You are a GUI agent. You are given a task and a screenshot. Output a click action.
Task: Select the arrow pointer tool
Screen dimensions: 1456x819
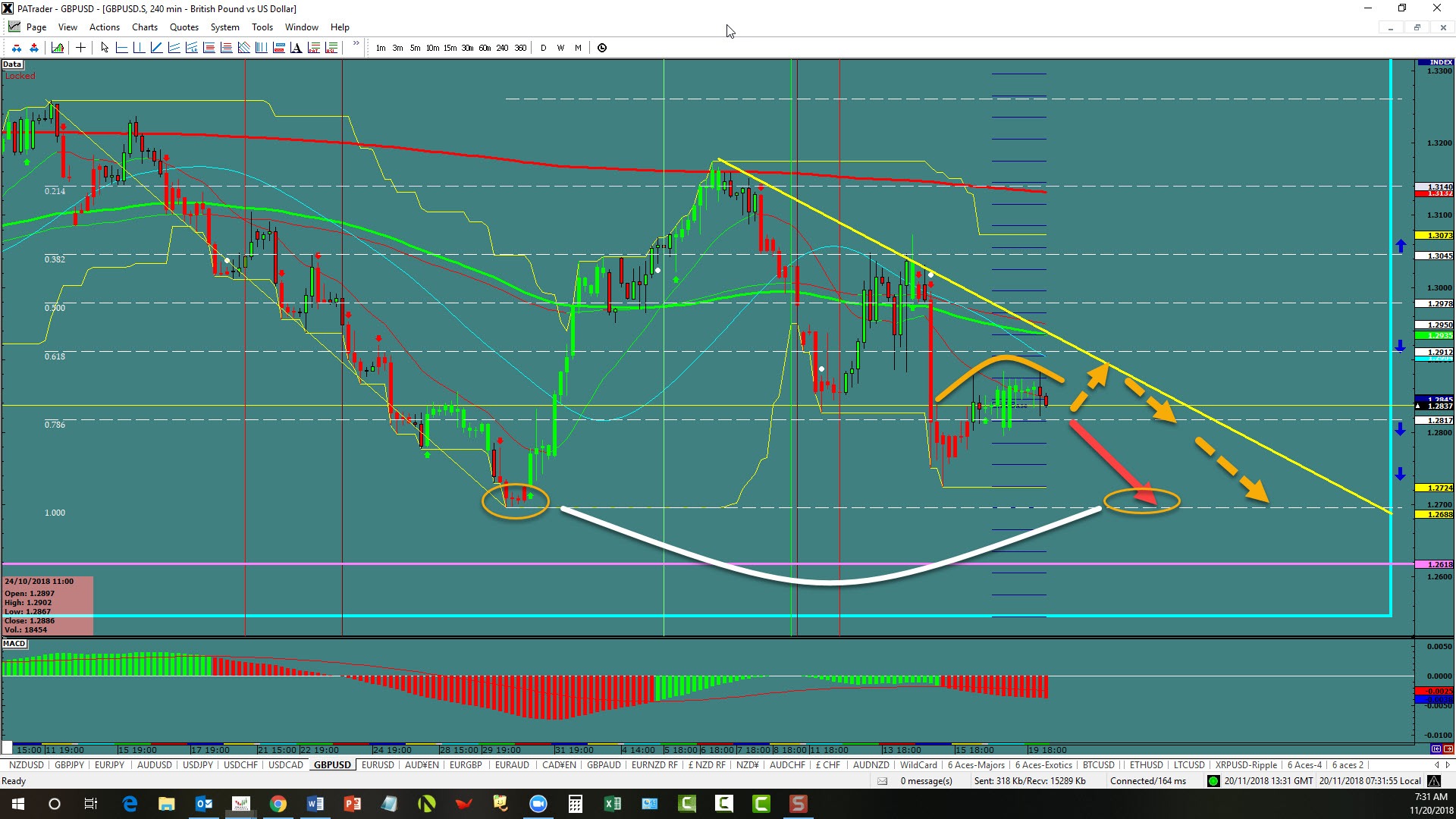pos(105,48)
